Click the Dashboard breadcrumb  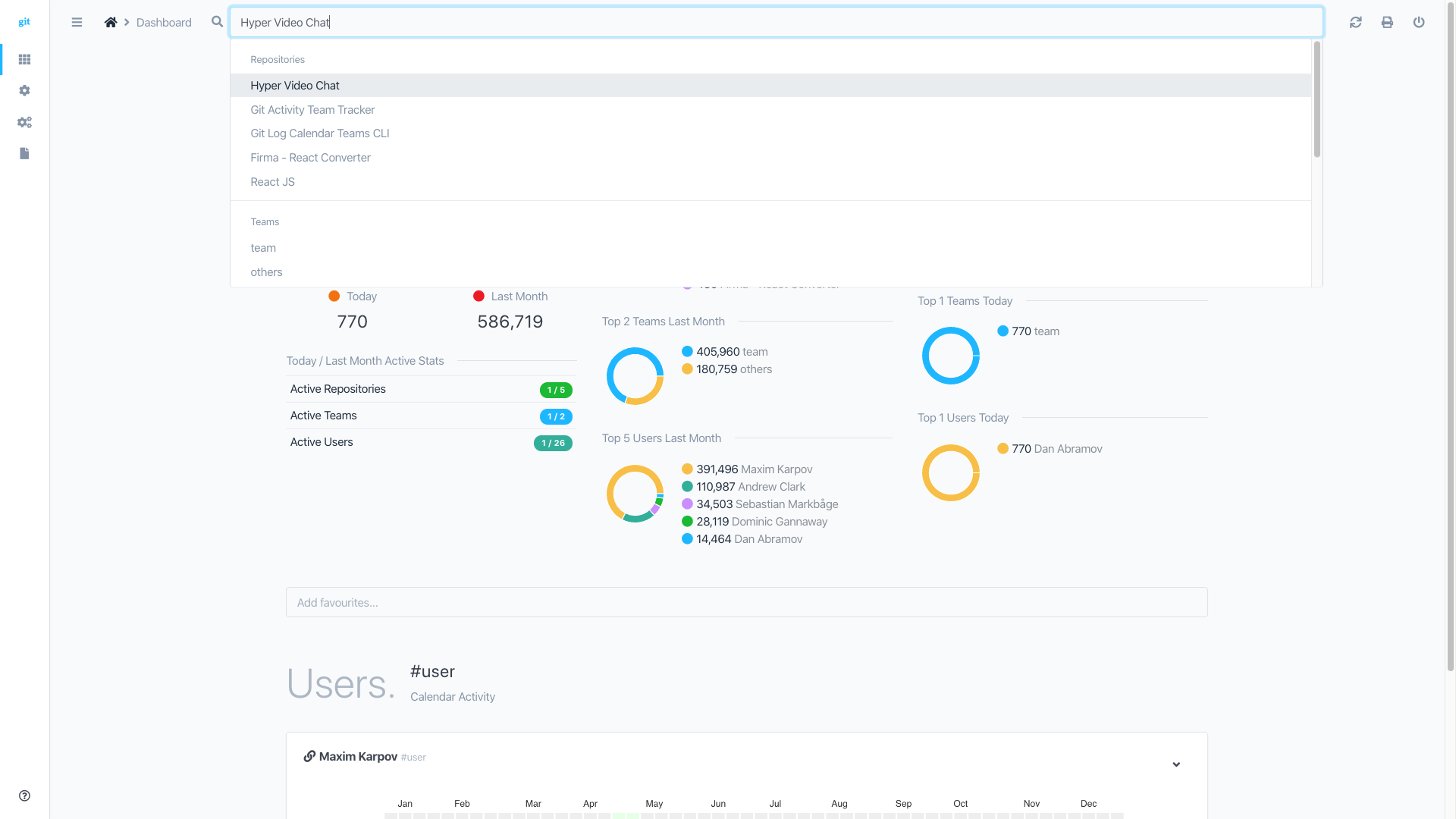pyautogui.click(x=164, y=22)
